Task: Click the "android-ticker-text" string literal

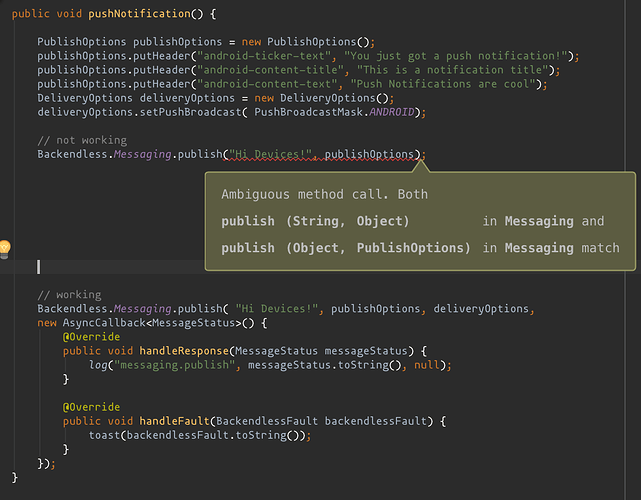Action: click(264, 56)
